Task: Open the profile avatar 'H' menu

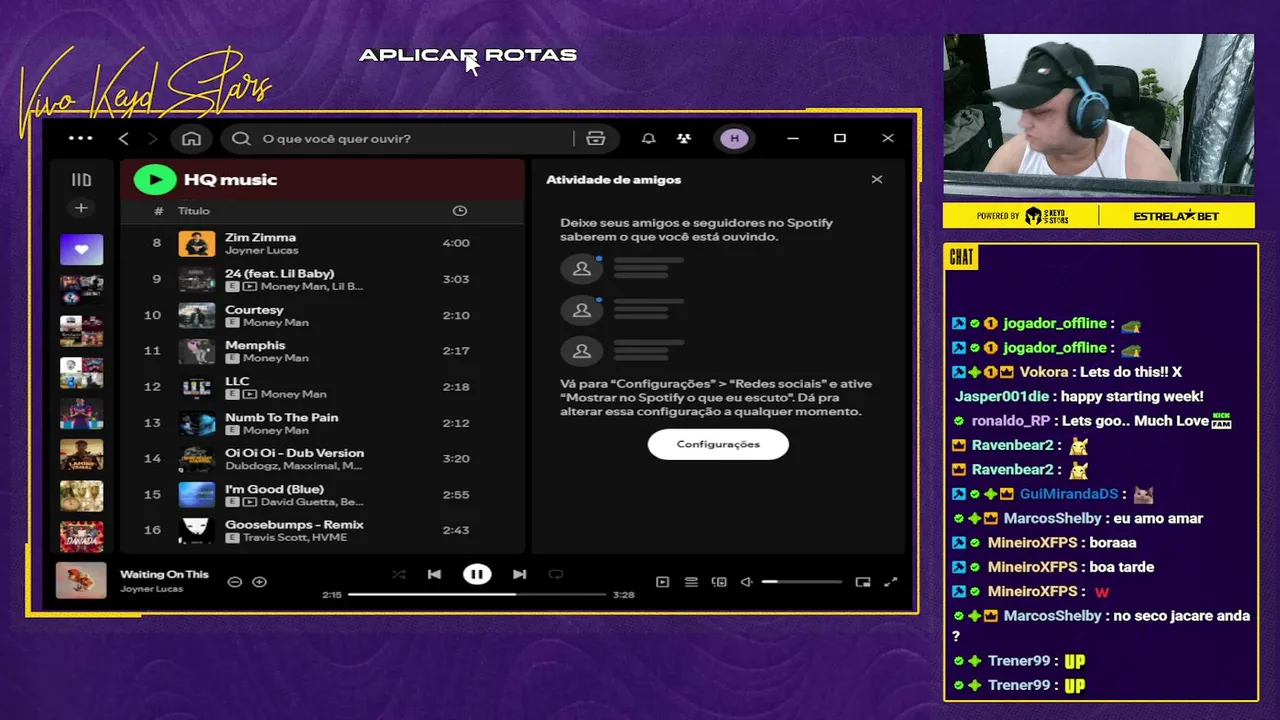Action: pos(734,139)
